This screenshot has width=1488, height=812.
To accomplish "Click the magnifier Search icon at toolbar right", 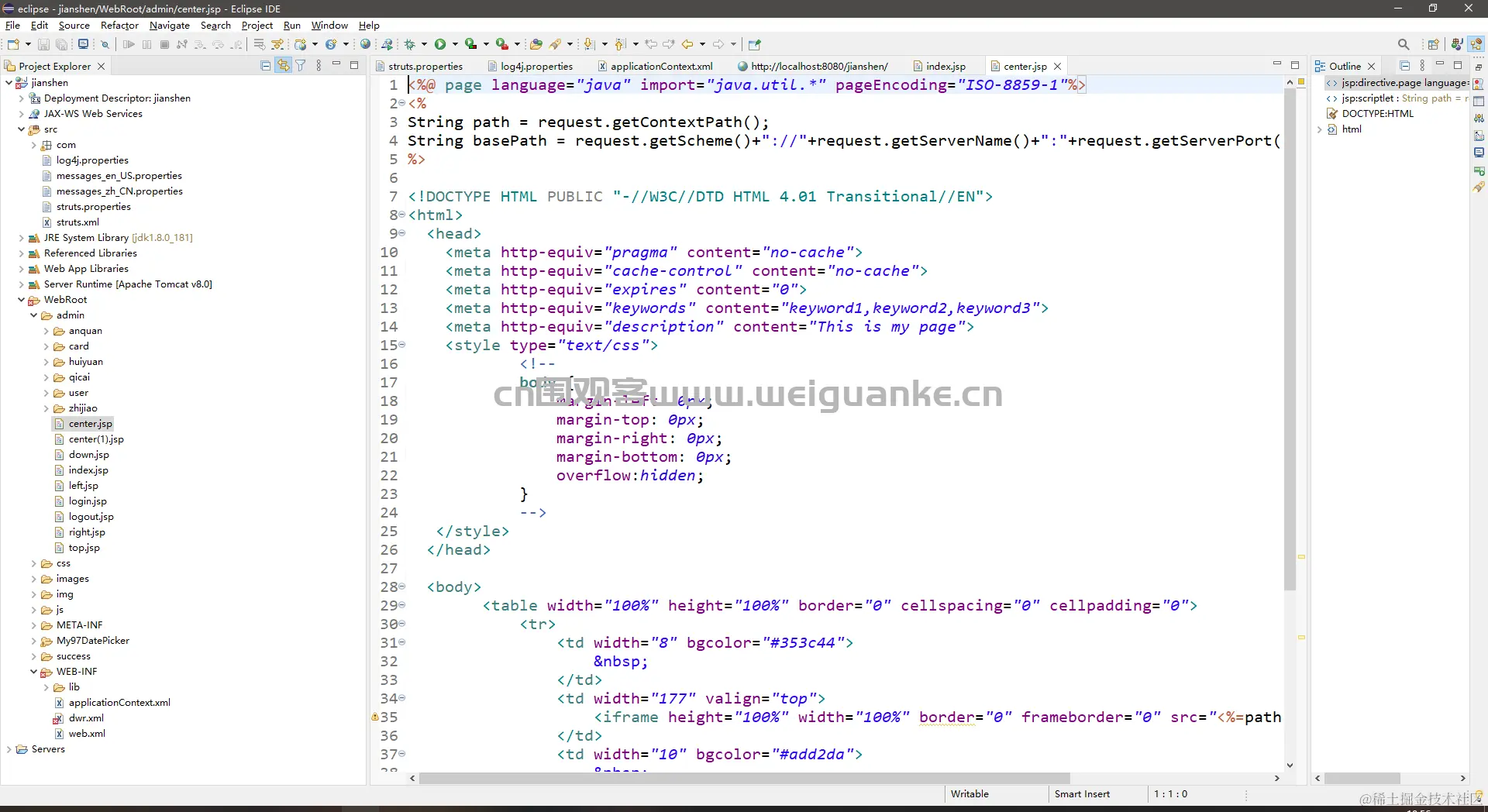I will click(1404, 44).
